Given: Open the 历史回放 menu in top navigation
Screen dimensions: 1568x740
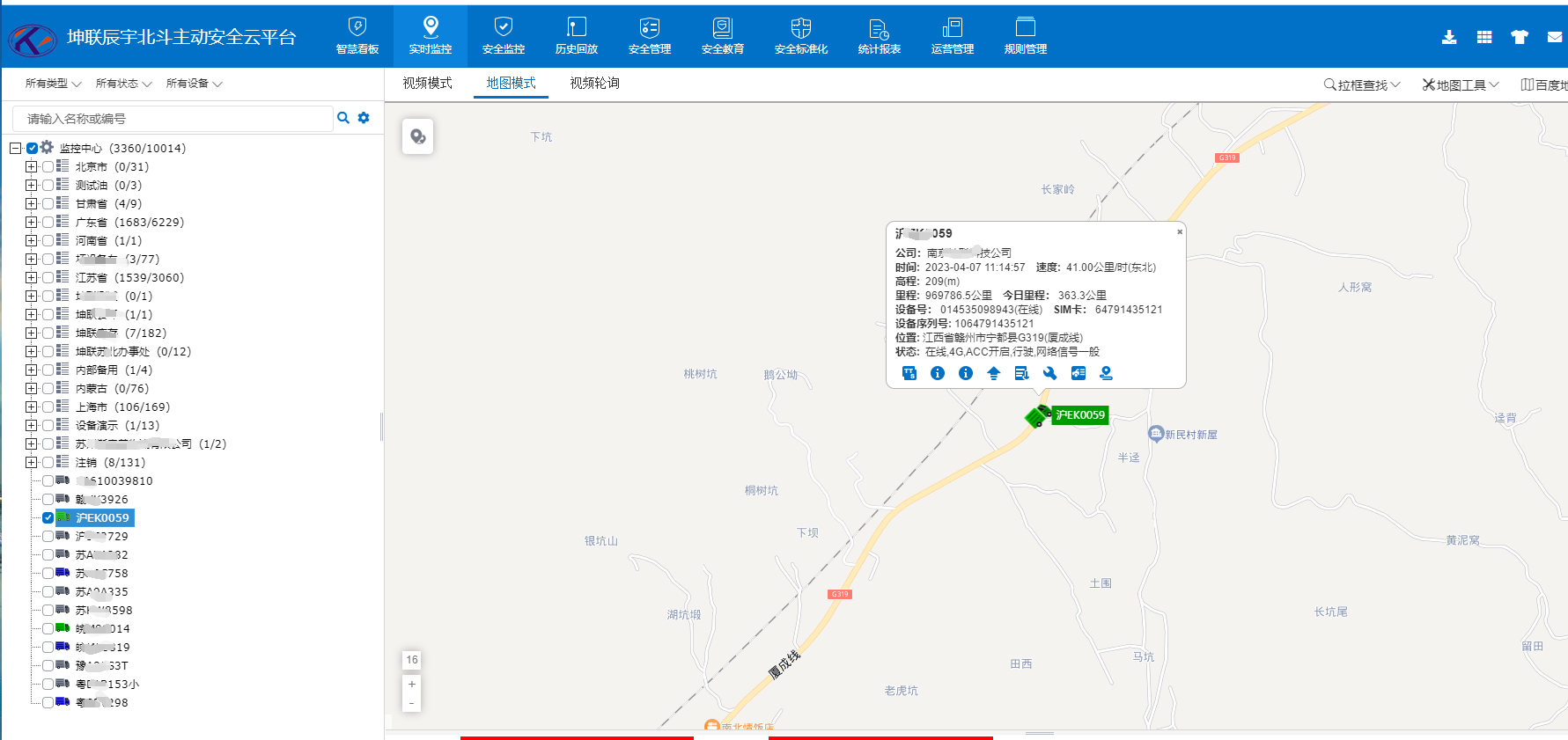Looking at the screenshot, I should pos(576,36).
